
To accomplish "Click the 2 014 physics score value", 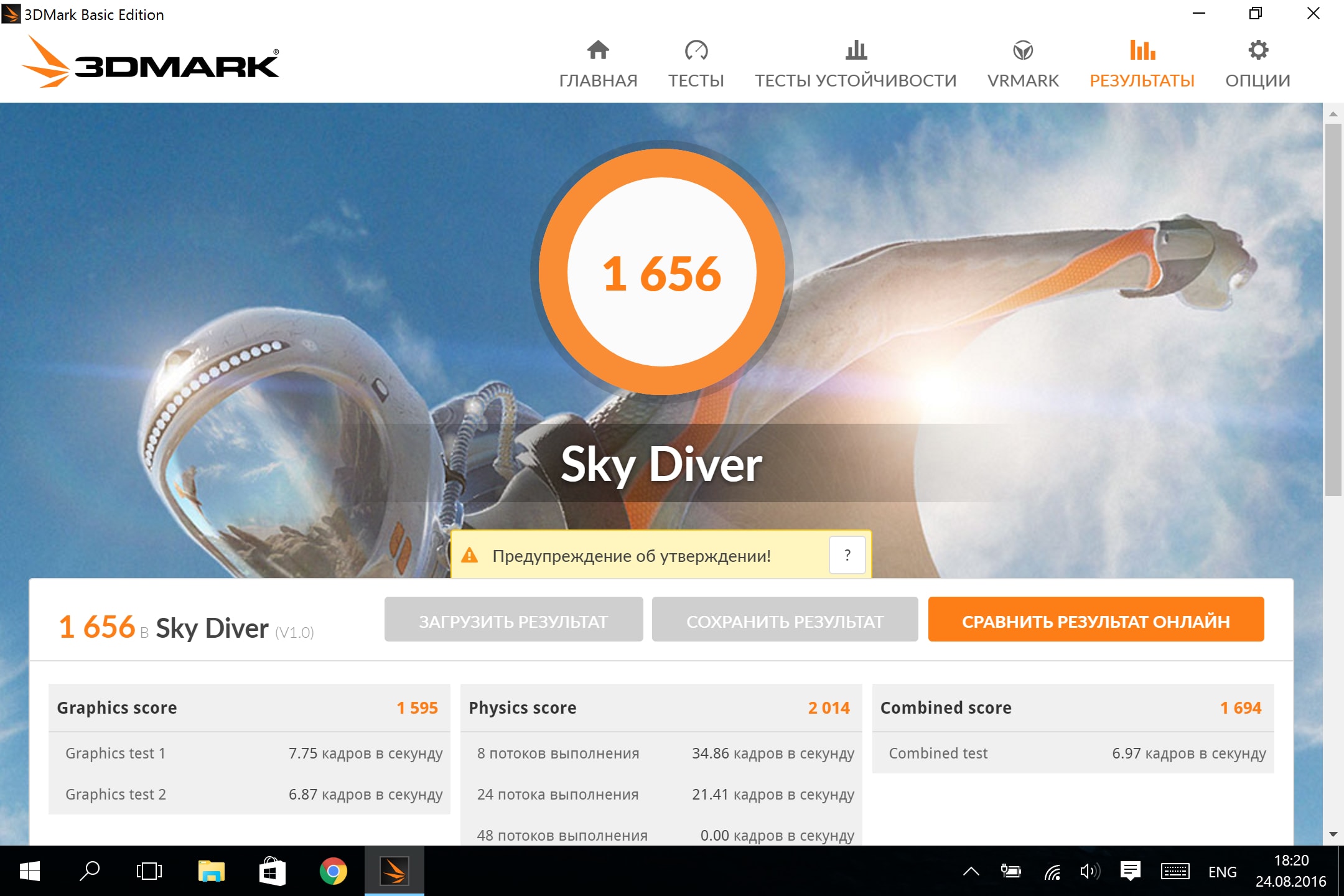I will click(x=829, y=708).
